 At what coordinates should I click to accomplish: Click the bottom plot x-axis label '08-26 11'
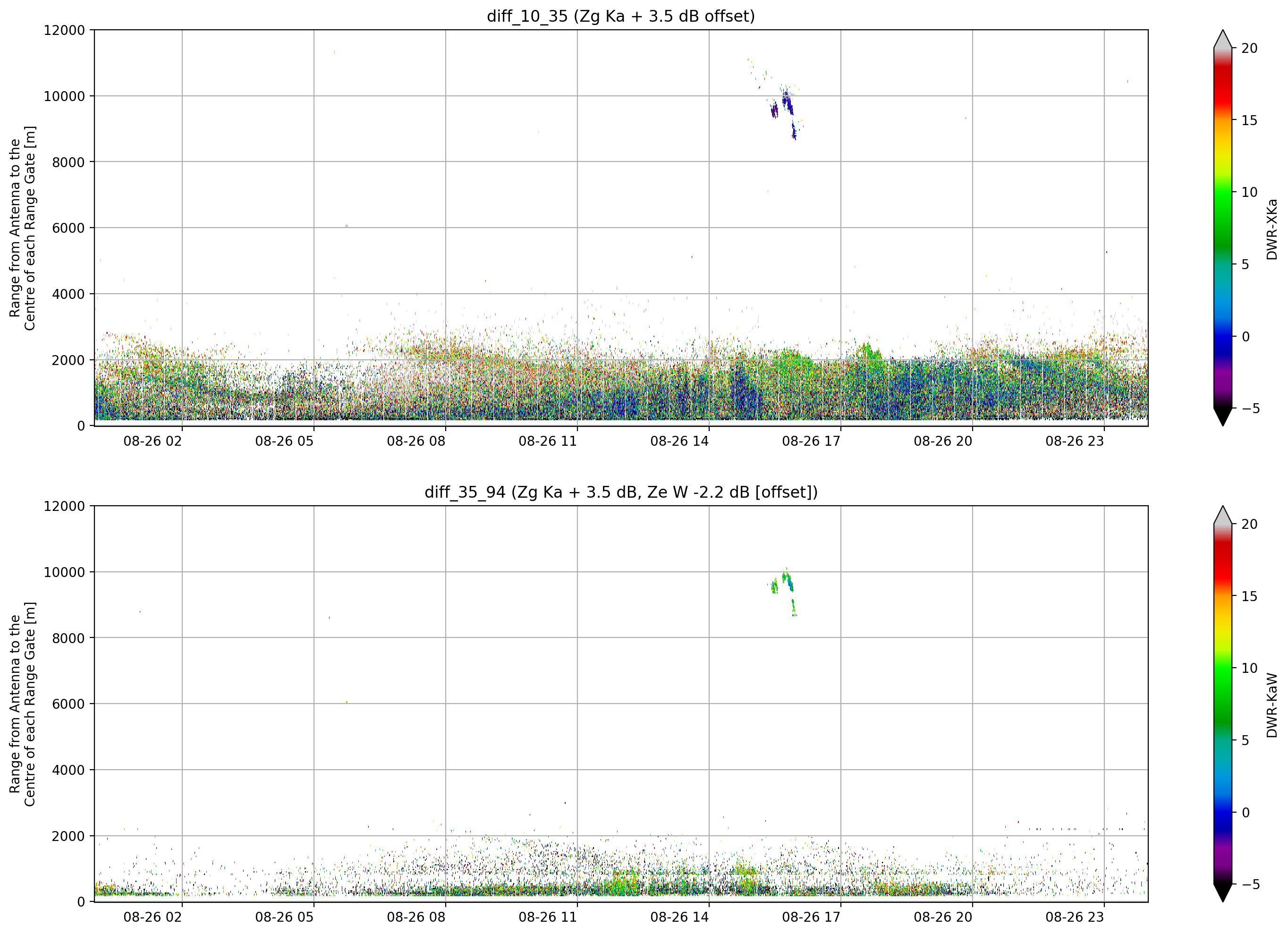tap(548, 917)
